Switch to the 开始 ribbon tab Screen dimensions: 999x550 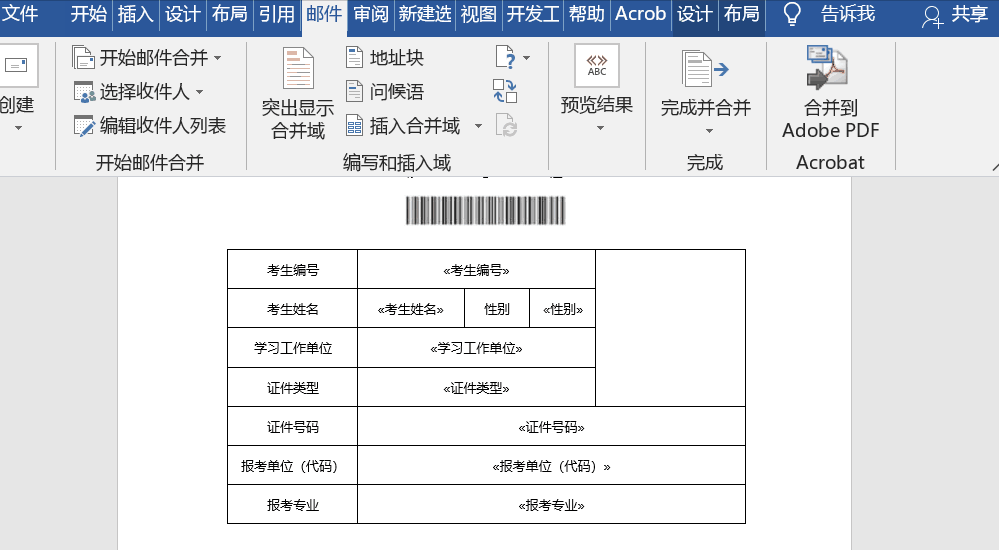click(x=89, y=13)
